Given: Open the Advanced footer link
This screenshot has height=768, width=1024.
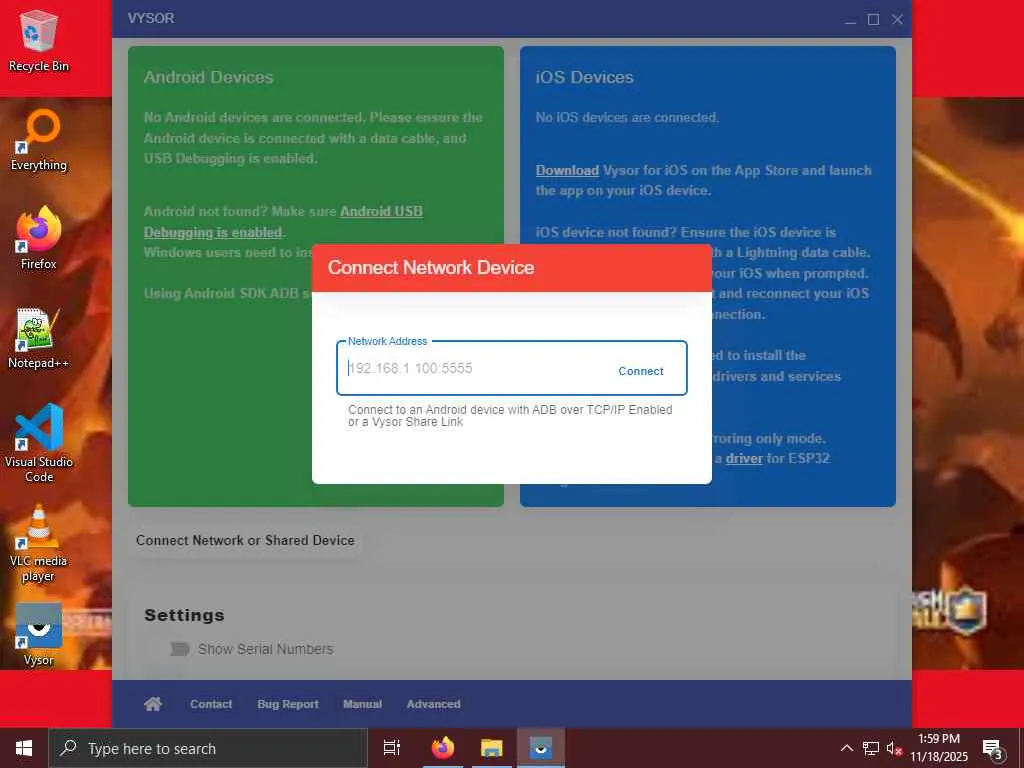Looking at the screenshot, I should coord(433,704).
